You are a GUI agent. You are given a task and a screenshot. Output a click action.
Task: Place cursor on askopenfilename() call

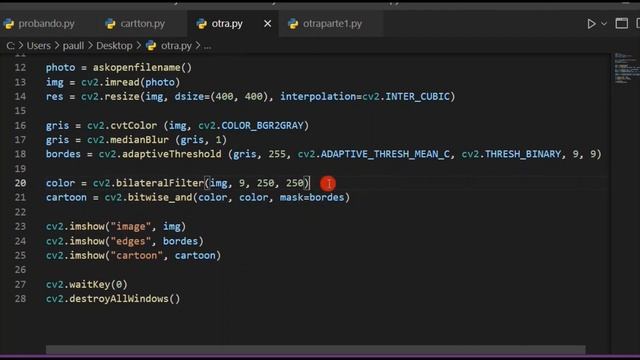[x=142, y=67]
